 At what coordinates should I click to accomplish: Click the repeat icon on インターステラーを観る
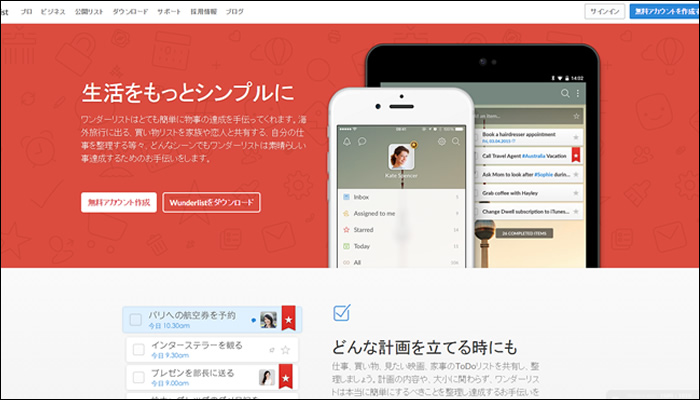click(x=272, y=350)
